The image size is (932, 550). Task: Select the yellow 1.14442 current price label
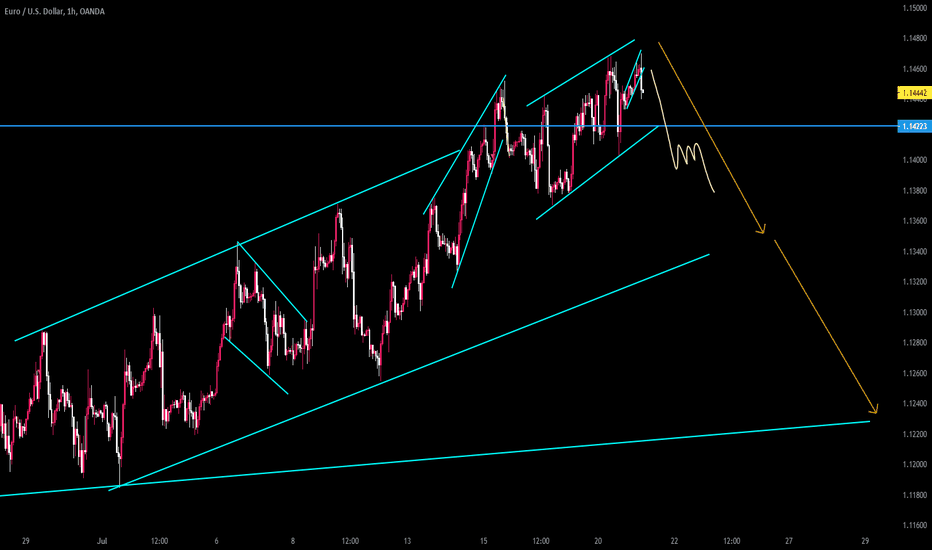914,93
